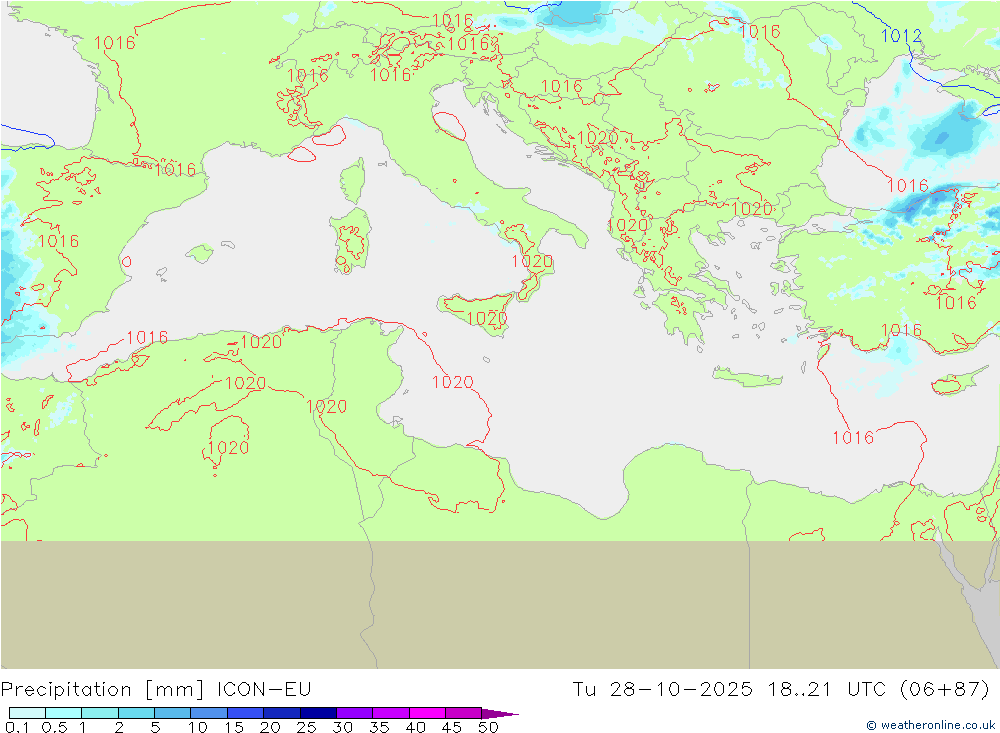
Task: Click the island of Cyprus on the map
Action: point(958,381)
